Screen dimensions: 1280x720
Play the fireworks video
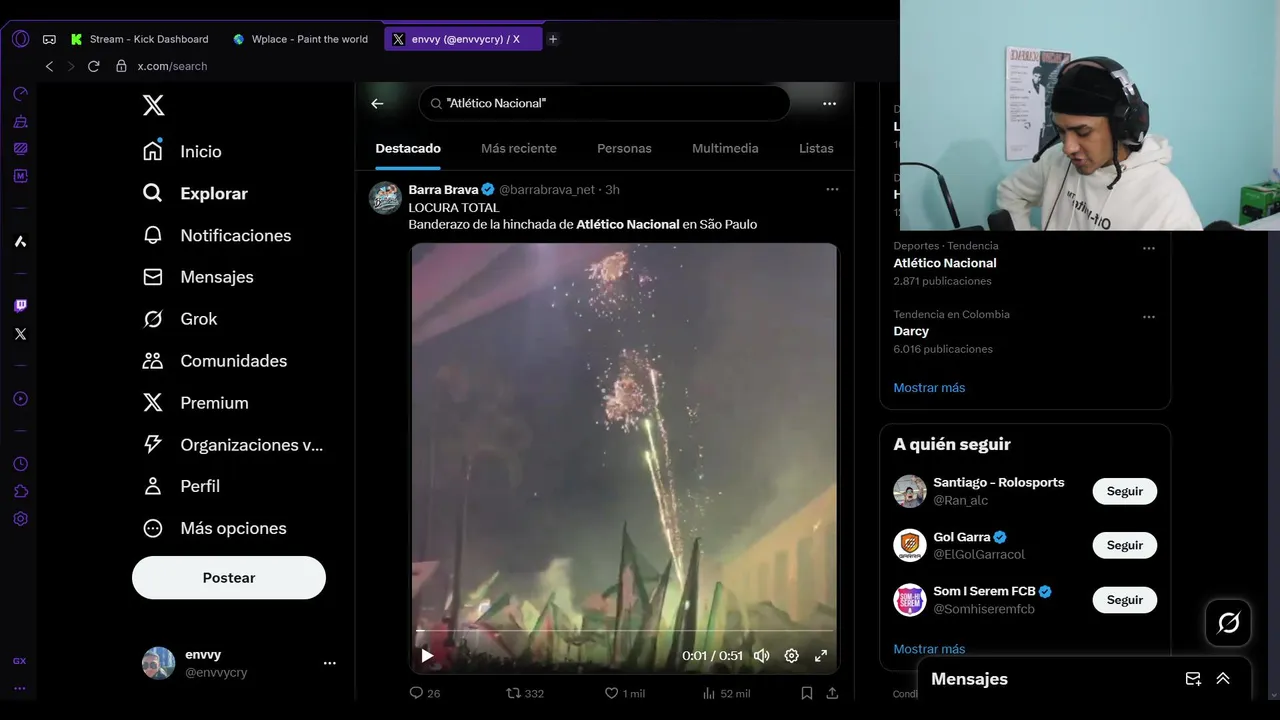427,656
